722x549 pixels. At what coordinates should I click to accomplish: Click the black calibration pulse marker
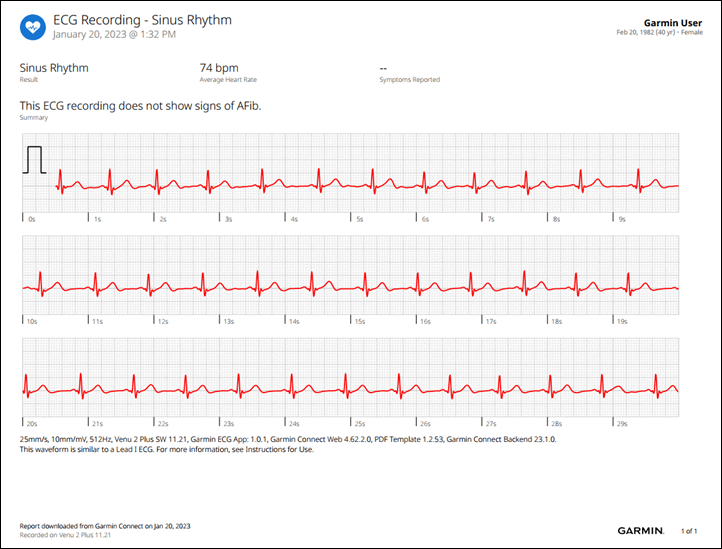35,160
